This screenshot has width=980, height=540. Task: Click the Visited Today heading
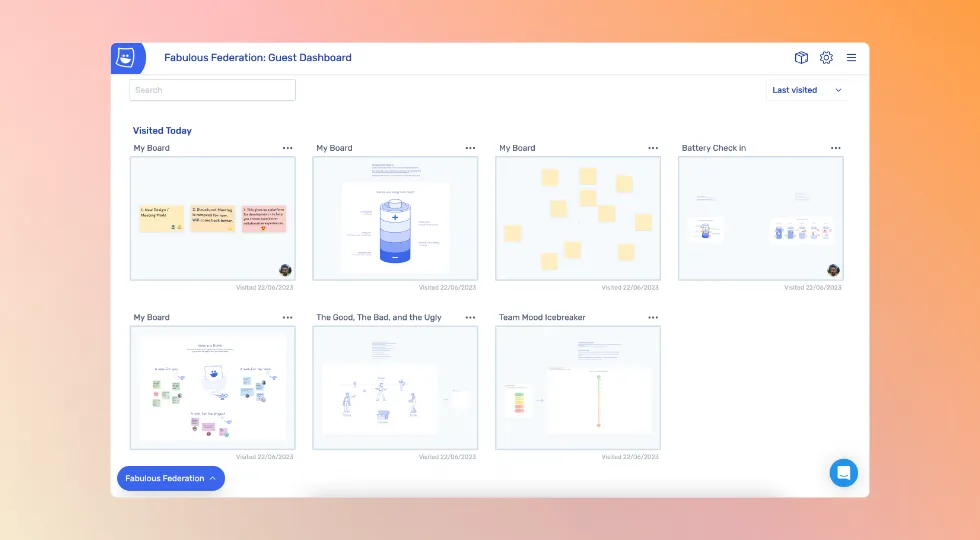[162, 131]
